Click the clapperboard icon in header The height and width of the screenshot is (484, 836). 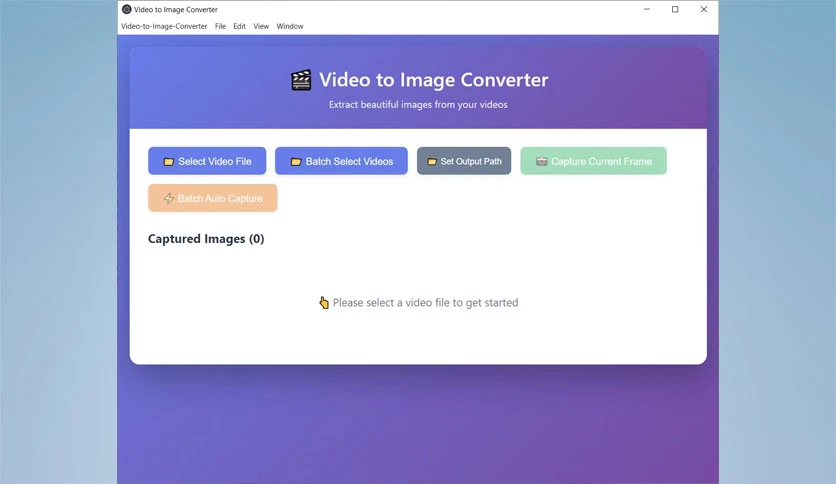pos(301,80)
